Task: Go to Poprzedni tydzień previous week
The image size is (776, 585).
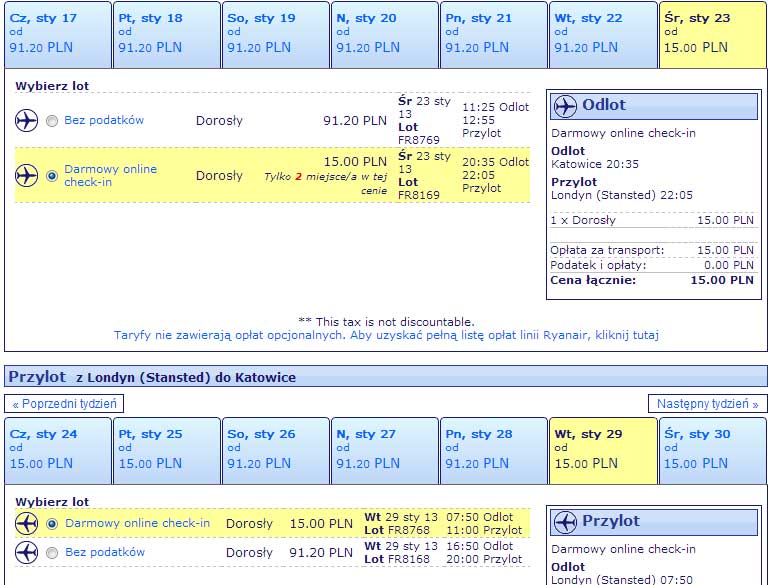Action: pyautogui.click(x=64, y=404)
